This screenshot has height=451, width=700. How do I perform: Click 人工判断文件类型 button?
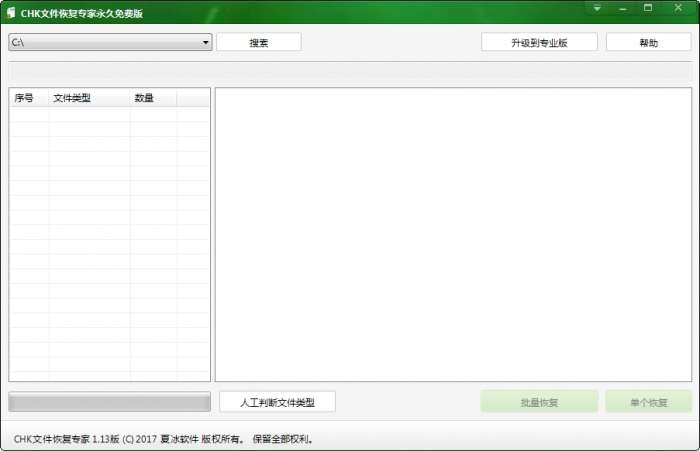(x=277, y=402)
